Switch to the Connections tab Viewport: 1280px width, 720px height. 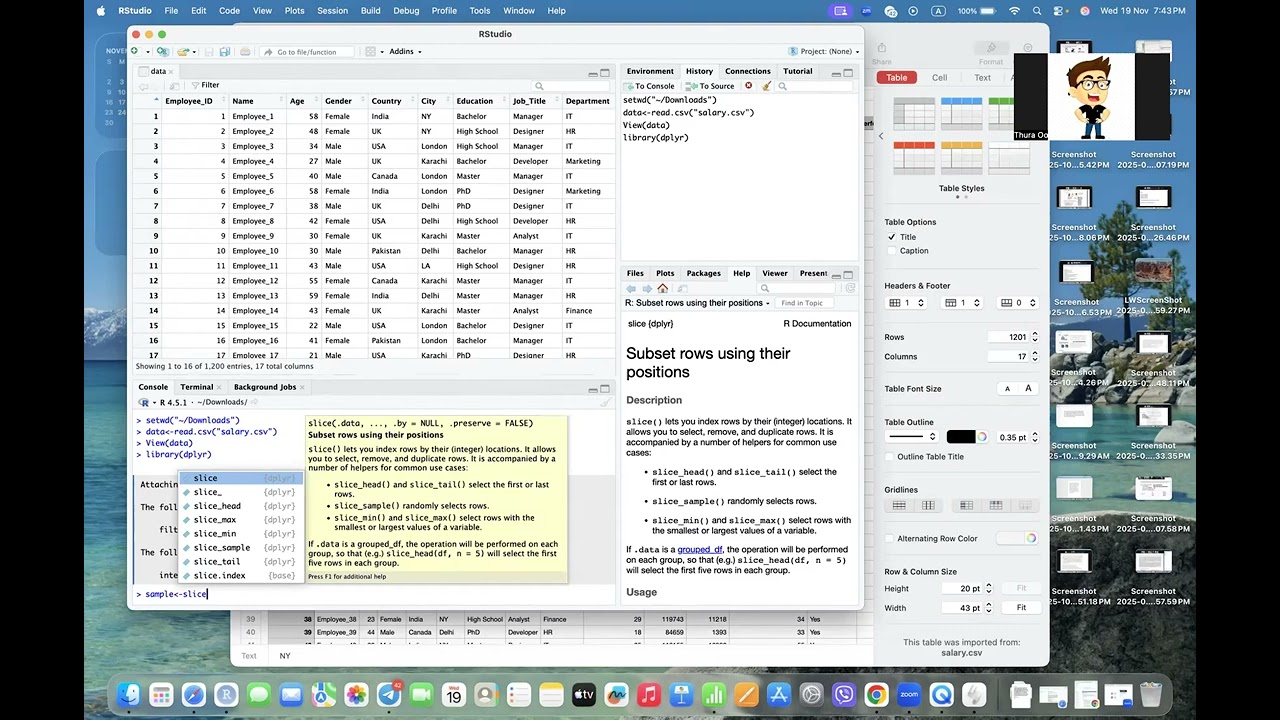point(748,71)
